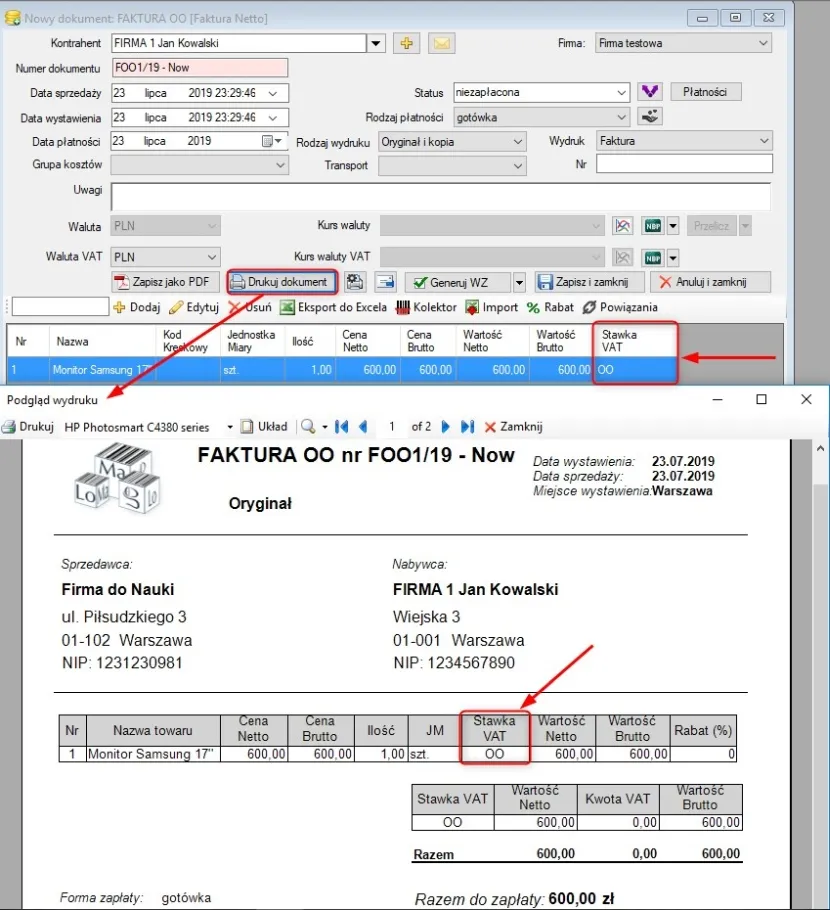Expand the HP Photosmart printer selection dropdown
Screen dimensions: 830x910
tap(231, 425)
